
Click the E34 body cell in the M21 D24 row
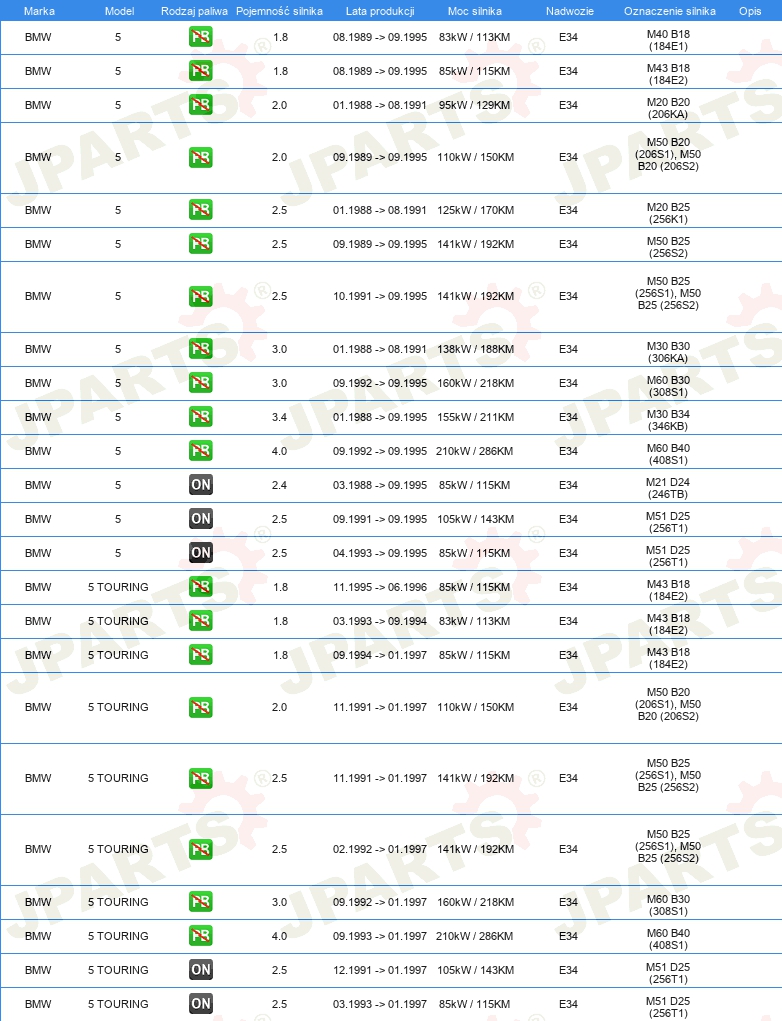coord(568,484)
